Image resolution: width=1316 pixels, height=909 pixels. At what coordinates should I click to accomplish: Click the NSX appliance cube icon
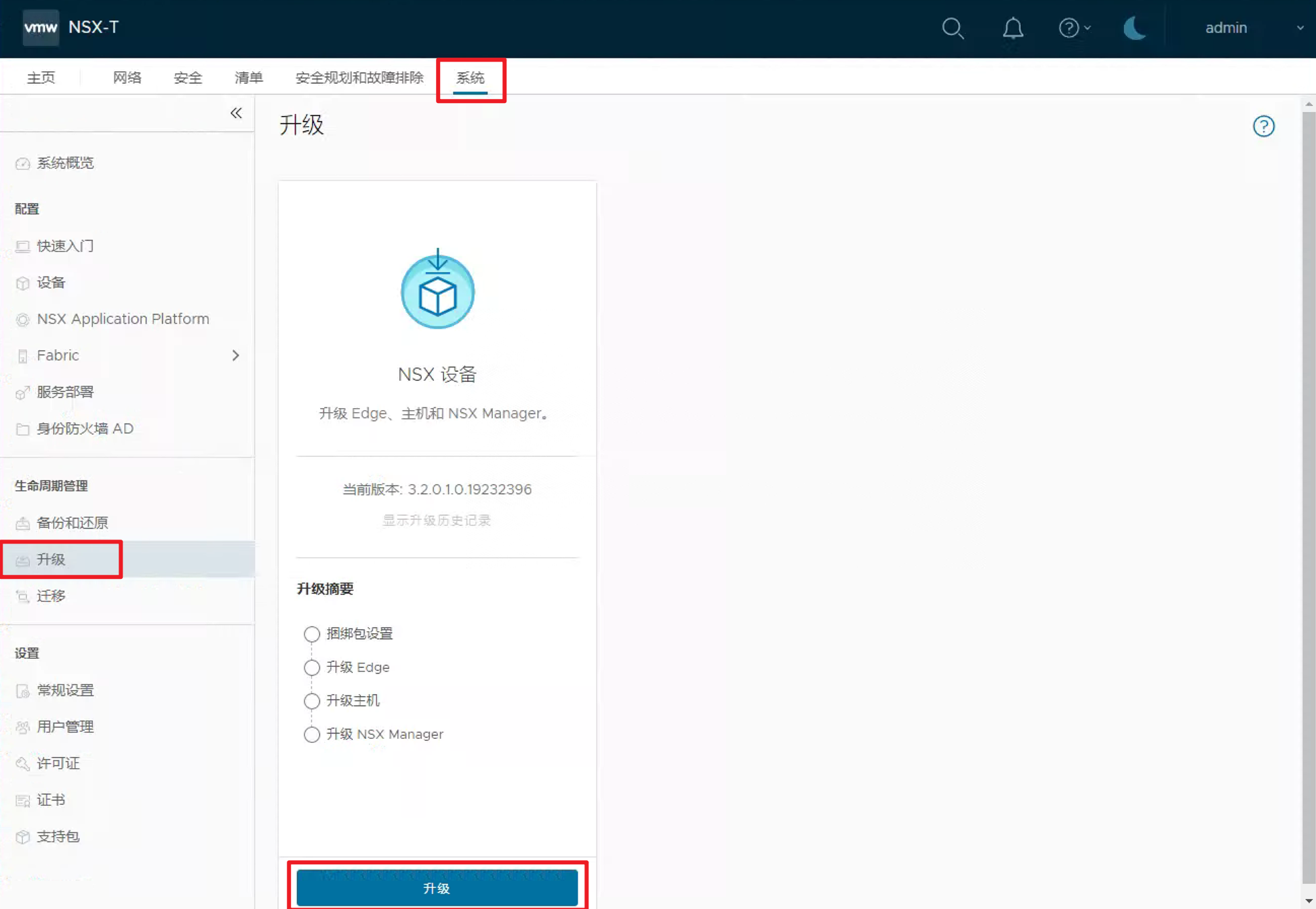click(437, 291)
